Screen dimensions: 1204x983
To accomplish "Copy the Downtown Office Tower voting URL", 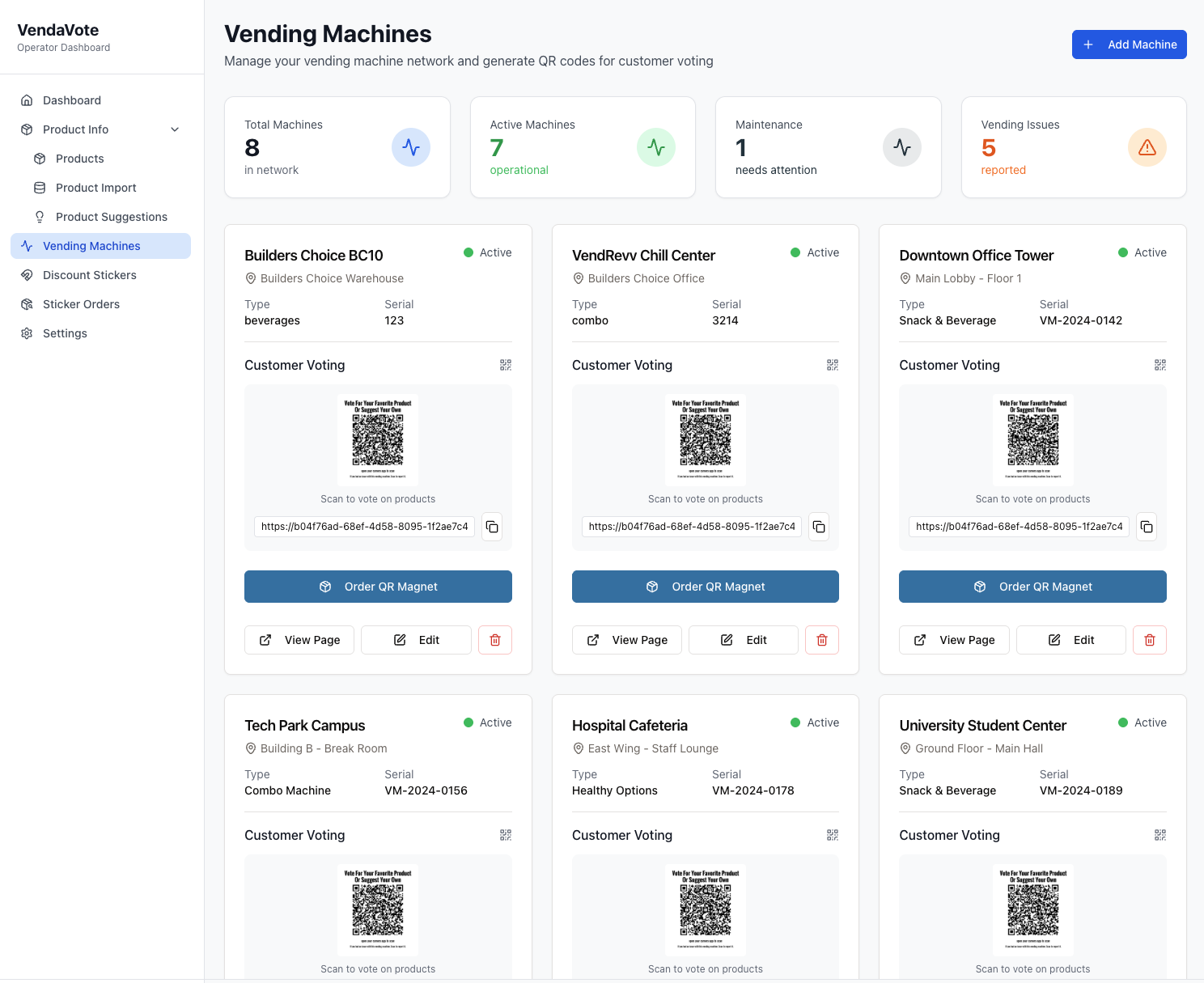I will (1146, 527).
